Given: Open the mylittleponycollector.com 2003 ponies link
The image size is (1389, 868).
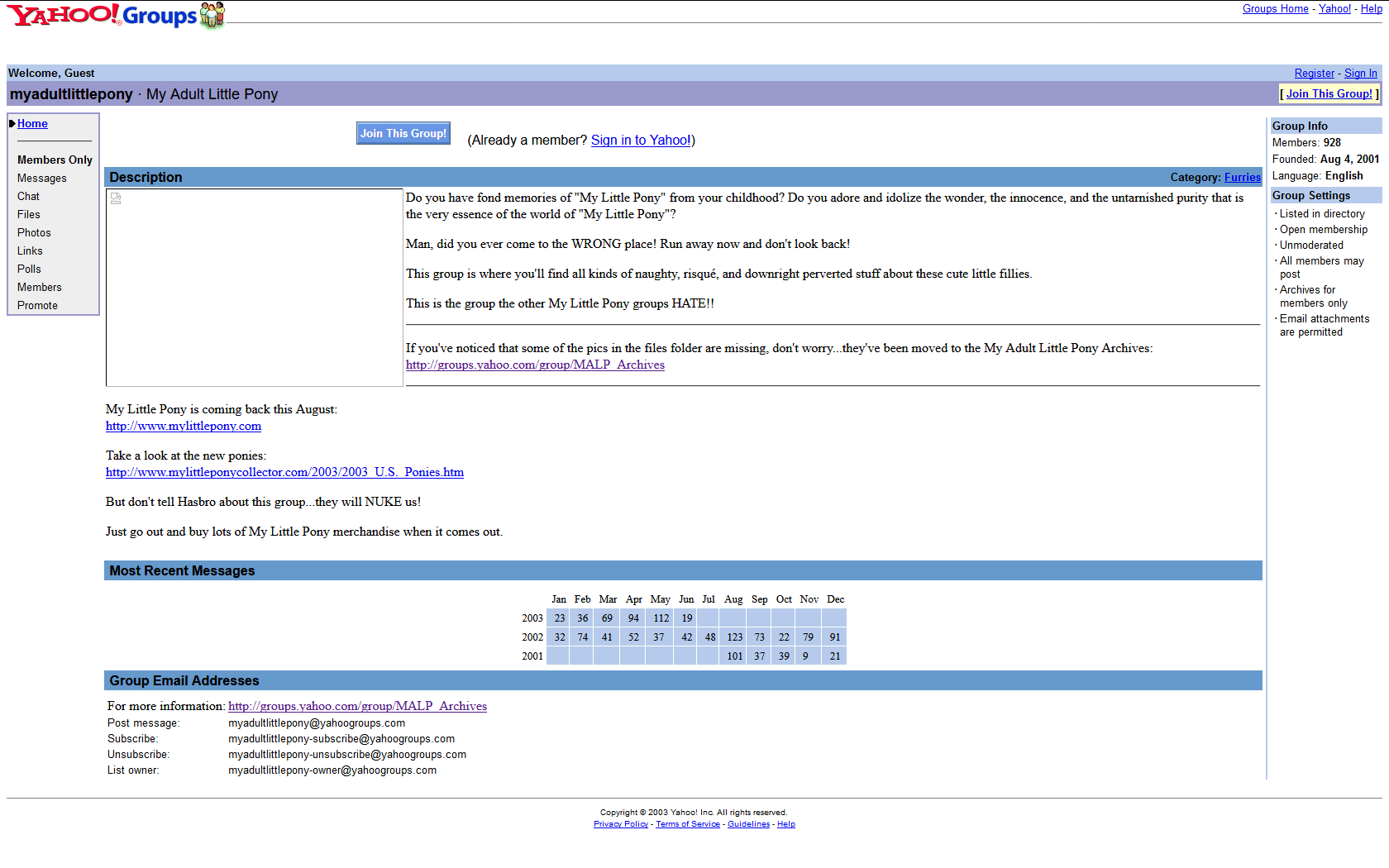Looking at the screenshot, I should 284,472.
